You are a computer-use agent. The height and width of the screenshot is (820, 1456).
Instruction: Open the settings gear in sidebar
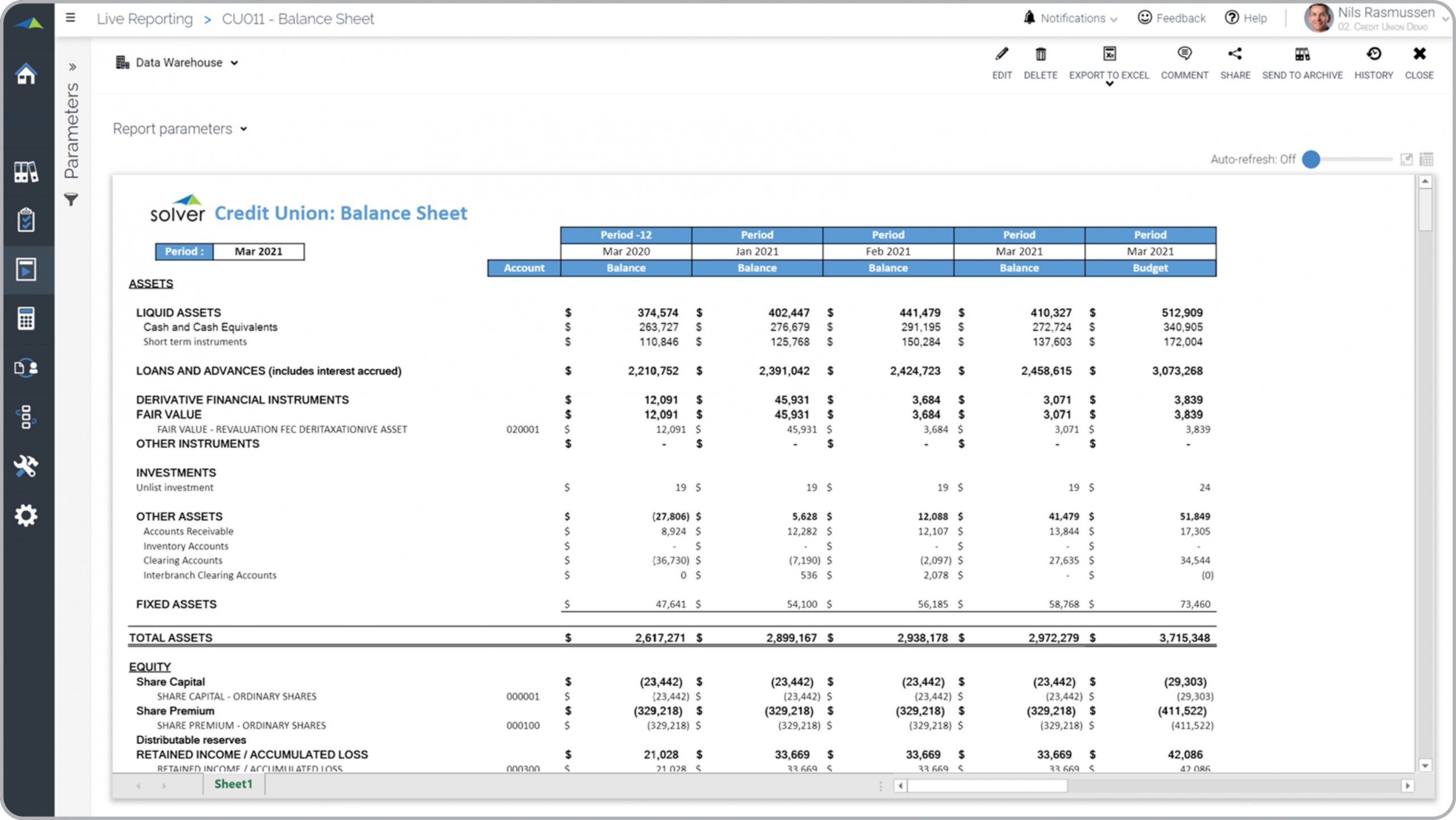(x=27, y=516)
